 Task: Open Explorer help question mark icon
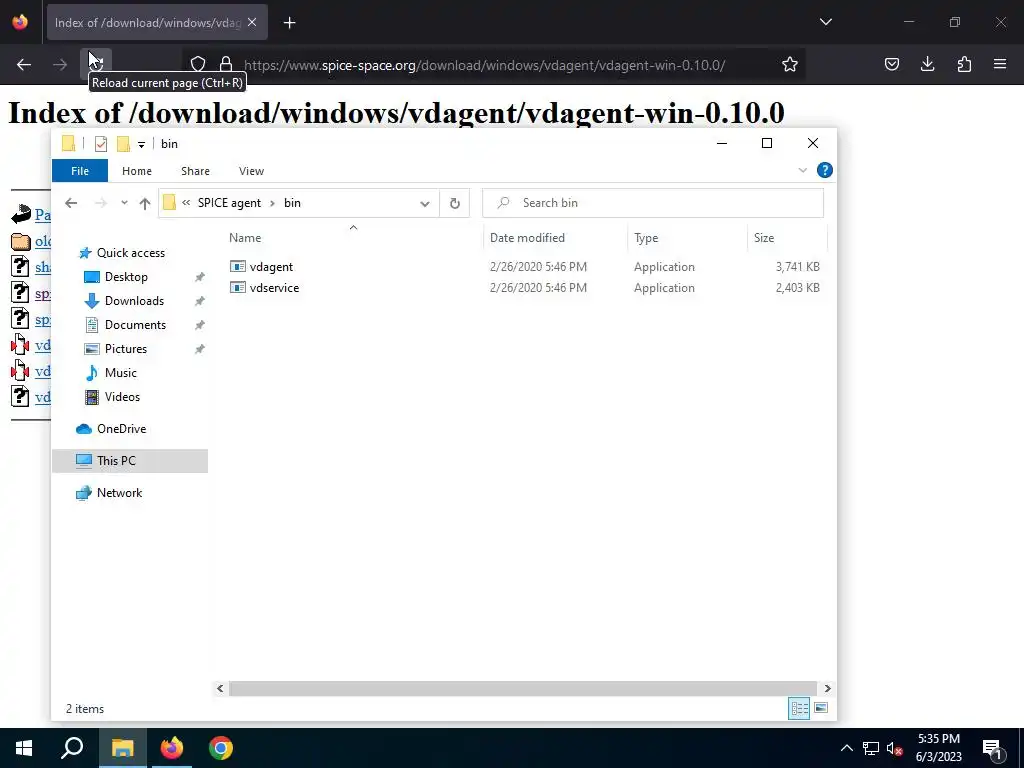tap(825, 170)
